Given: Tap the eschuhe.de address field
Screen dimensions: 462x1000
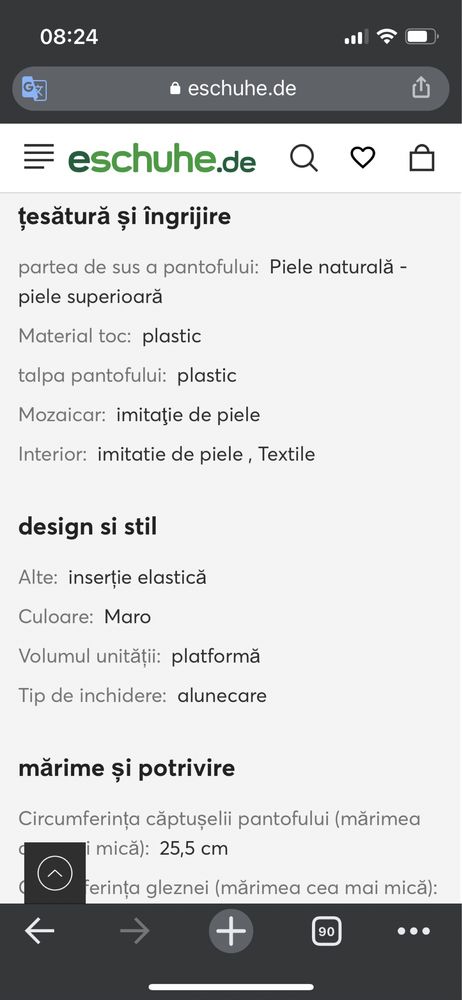Looking at the screenshot, I should click(231, 89).
